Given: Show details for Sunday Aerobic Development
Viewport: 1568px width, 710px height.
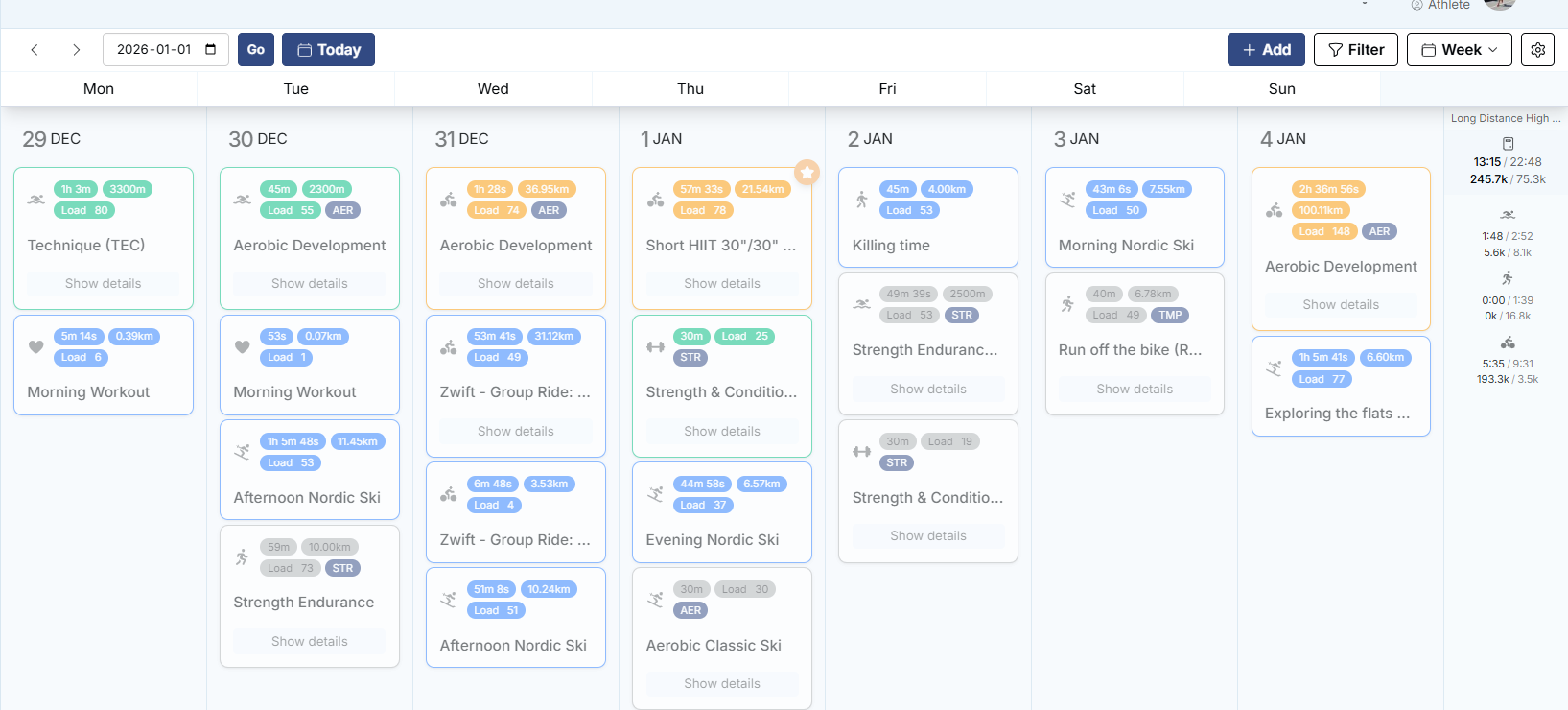Looking at the screenshot, I should (1341, 305).
